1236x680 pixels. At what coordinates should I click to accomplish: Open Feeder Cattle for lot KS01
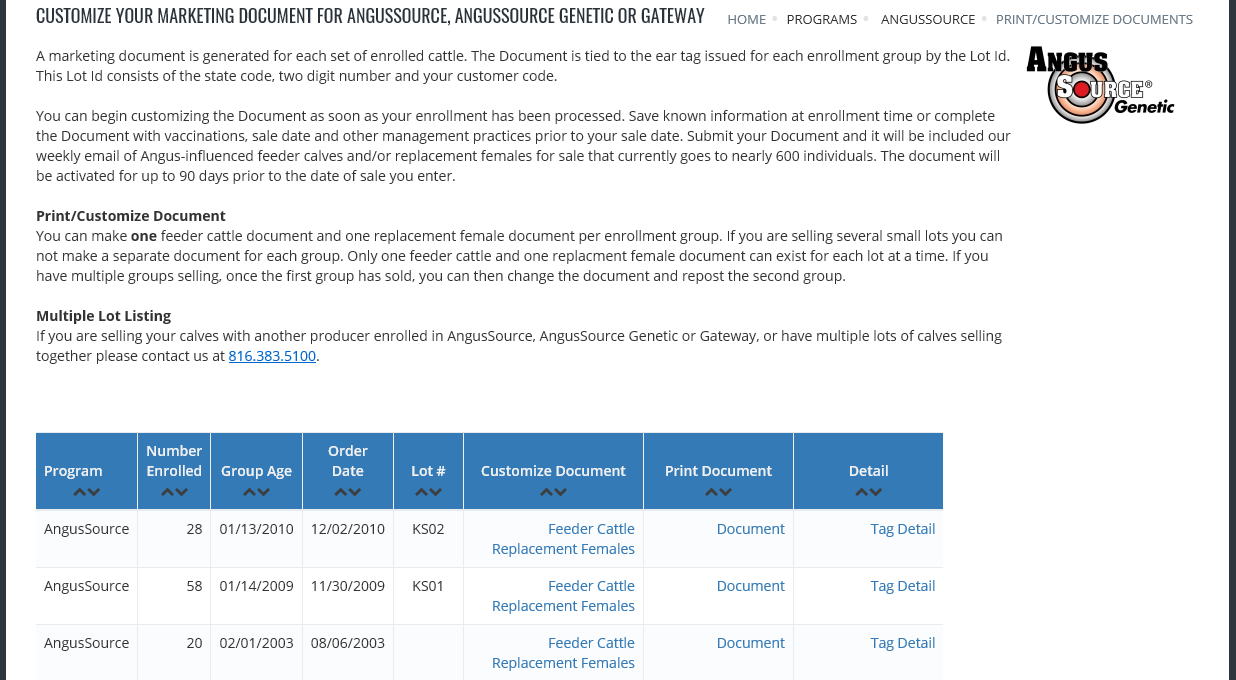pyautogui.click(x=591, y=586)
